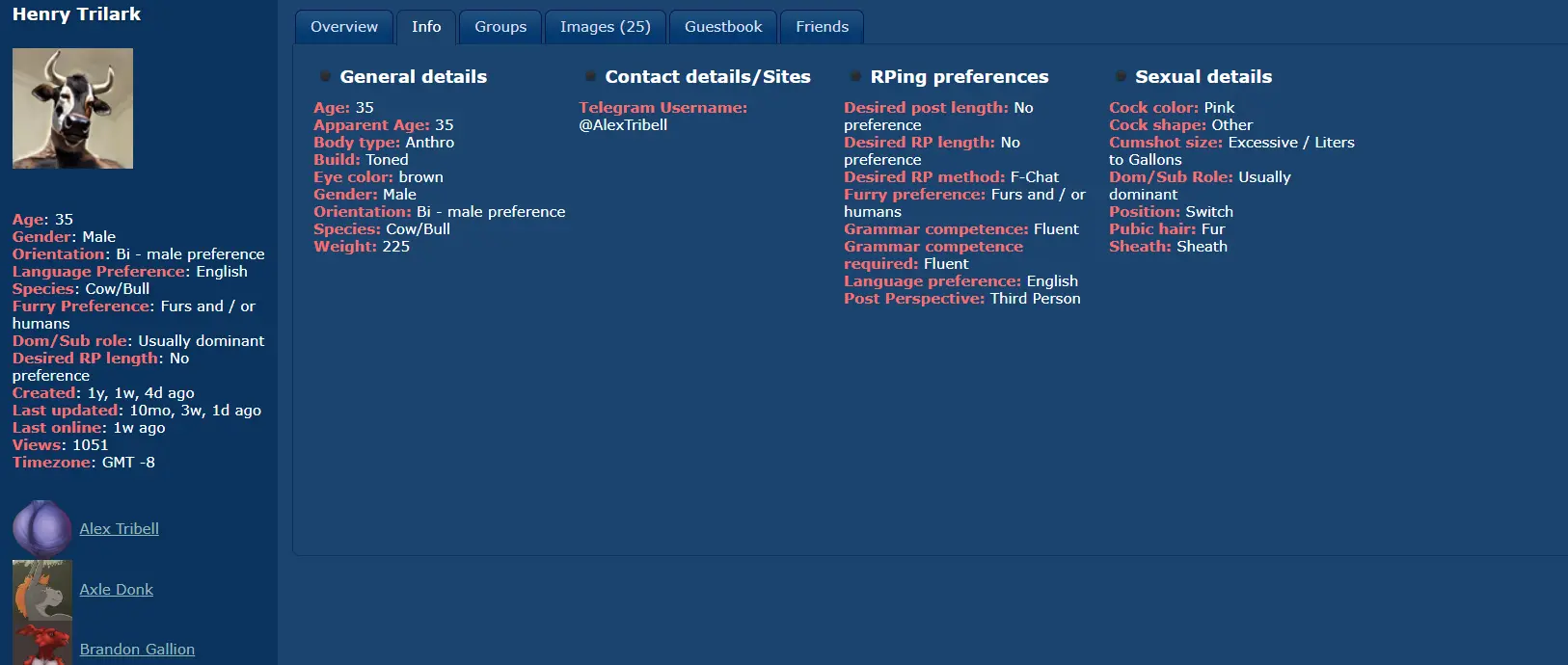Collapse the Contact details/Sites heading
Image resolution: width=1568 pixels, height=665 pixels.
point(708,76)
